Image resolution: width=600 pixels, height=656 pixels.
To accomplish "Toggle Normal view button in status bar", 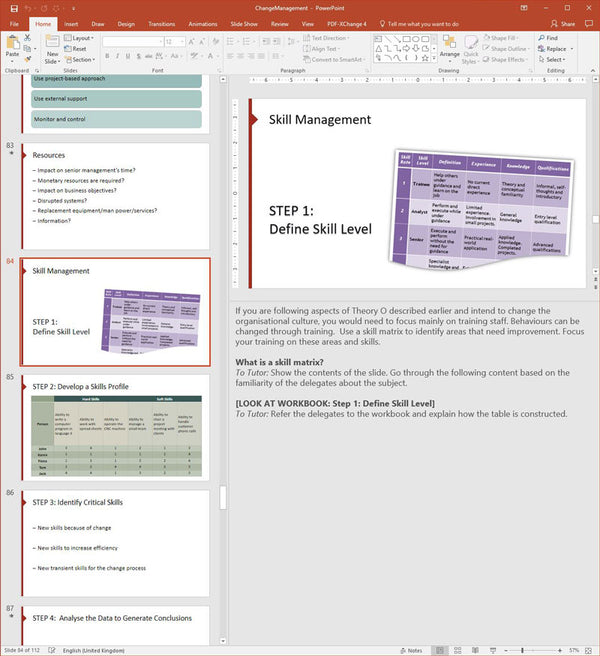I will pyautogui.click(x=440, y=651).
